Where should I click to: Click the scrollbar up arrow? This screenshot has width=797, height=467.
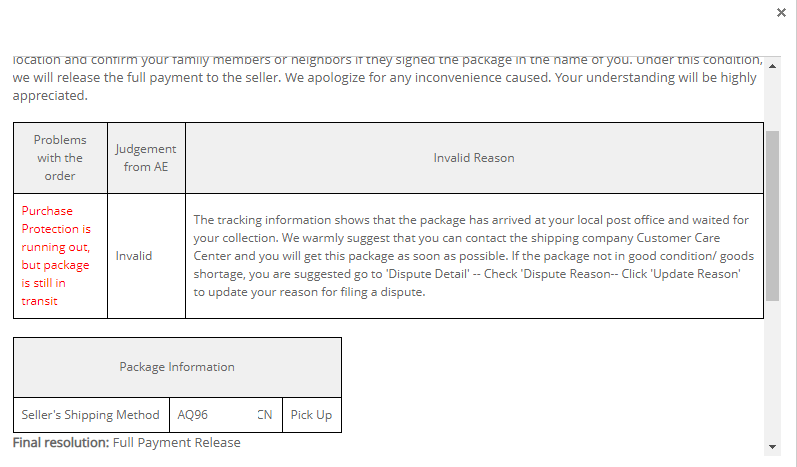pos(771,66)
